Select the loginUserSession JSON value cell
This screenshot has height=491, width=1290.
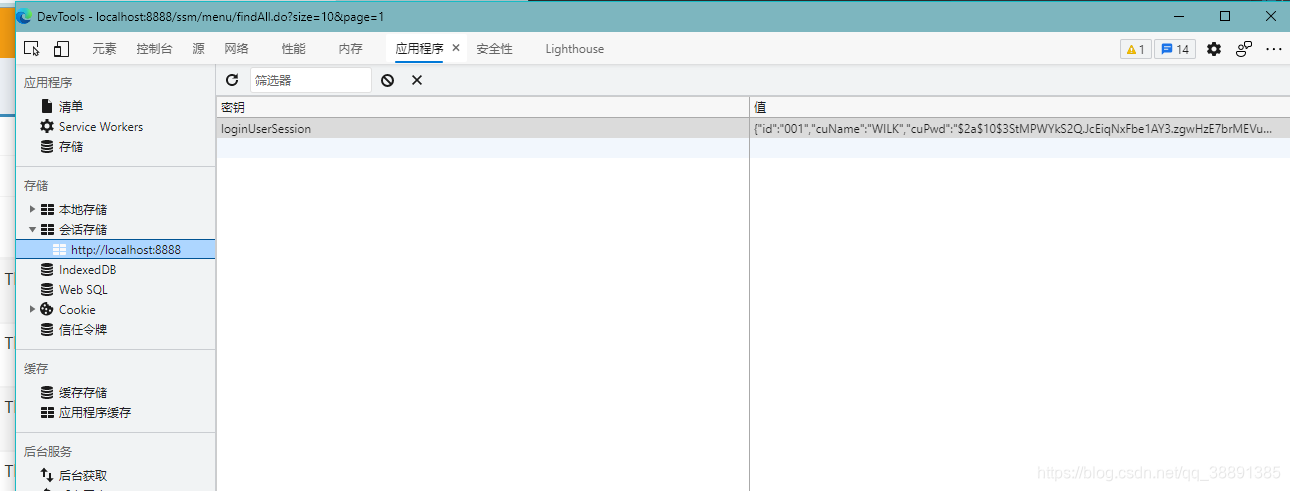tap(1019, 128)
